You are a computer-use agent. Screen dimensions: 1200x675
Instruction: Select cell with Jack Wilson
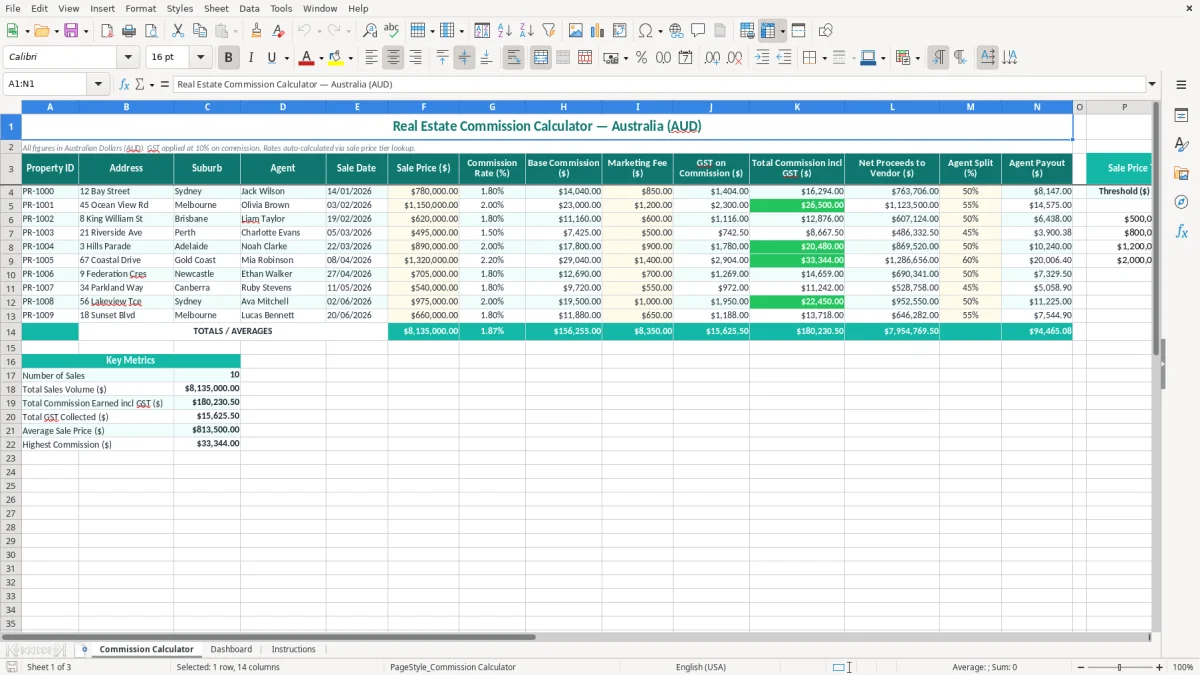click(x=283, y=191)
